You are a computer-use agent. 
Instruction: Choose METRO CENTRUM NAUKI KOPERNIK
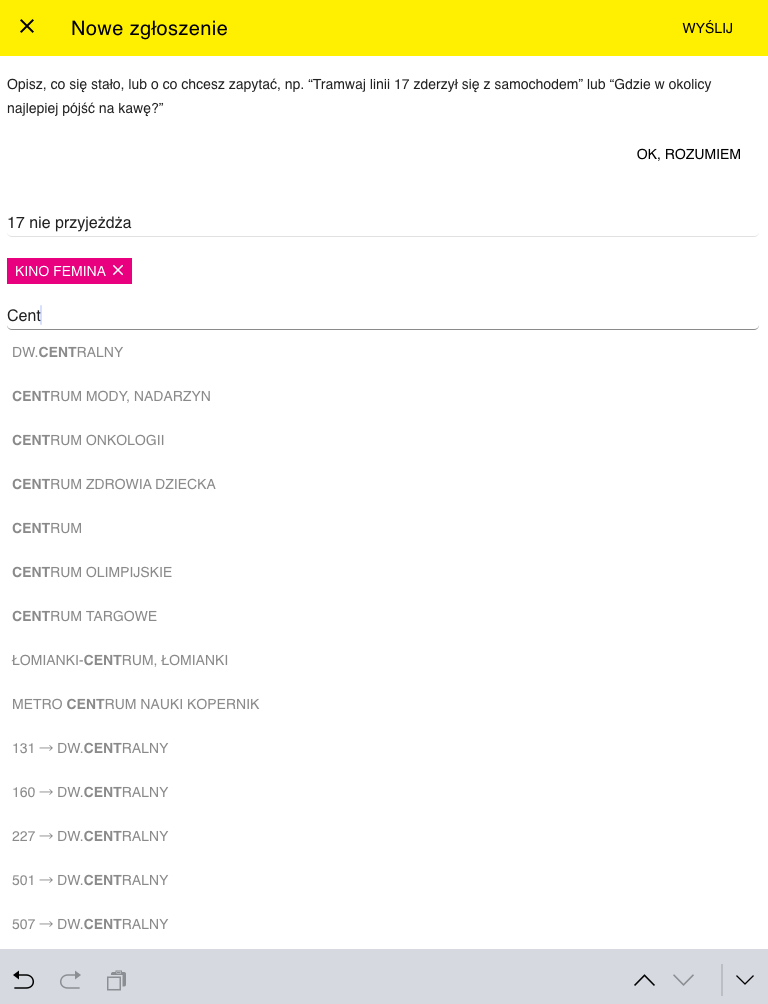pos(384,704)
